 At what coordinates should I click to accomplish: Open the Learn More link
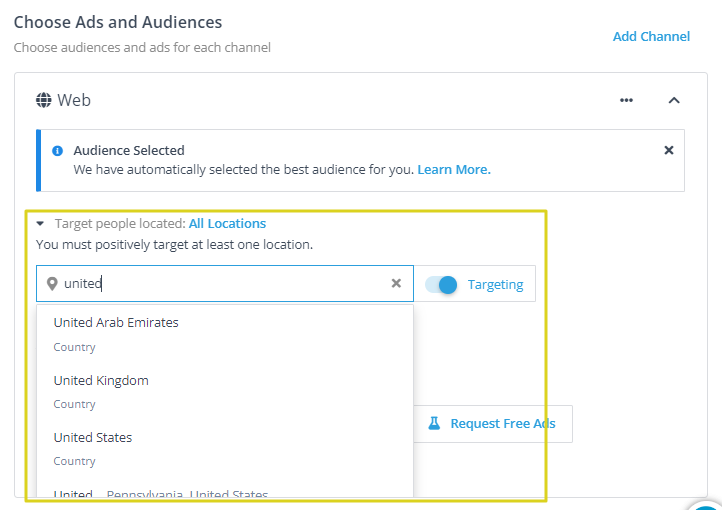(x=454, y=170)
